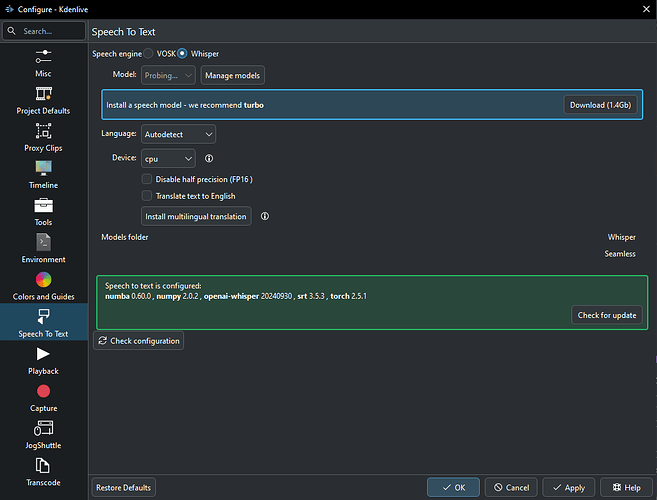Click the Apply button

pyautogui.click(x=569, y=487)
